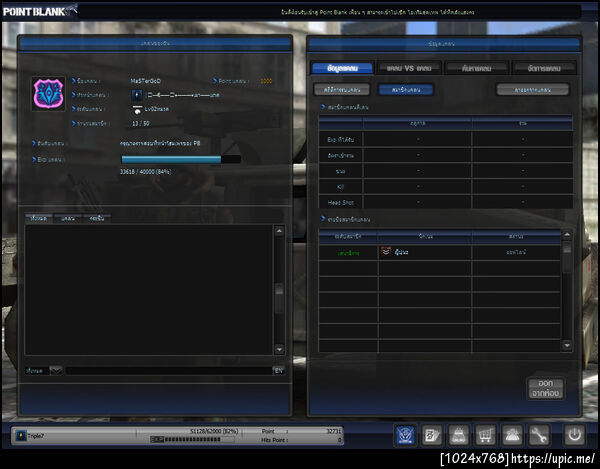Open the inventory bag icon
The height and width of the screenshot is (469, 600).
click(x=458, y=435)
